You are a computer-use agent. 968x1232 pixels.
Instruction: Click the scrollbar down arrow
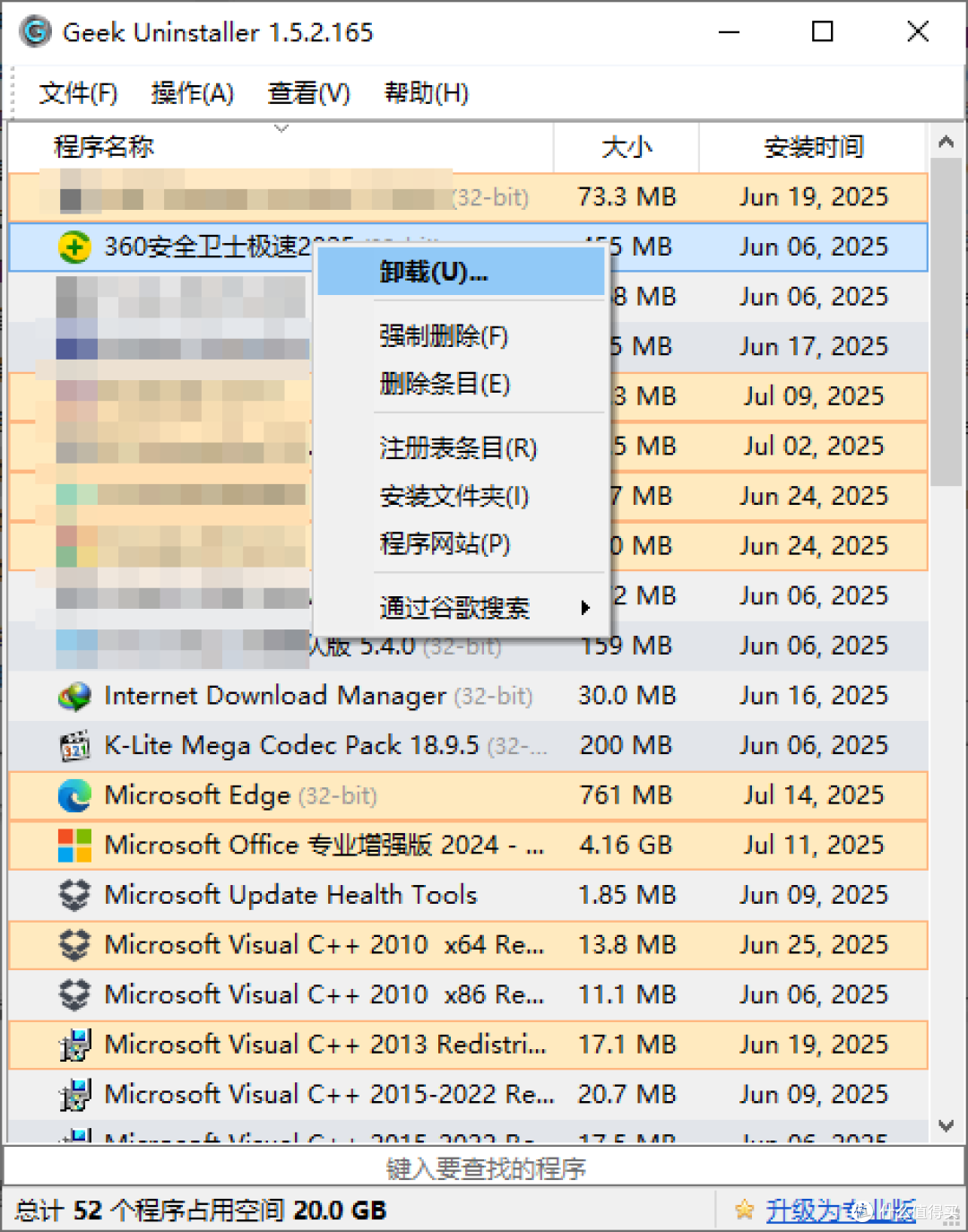(x=946, y=1125)
